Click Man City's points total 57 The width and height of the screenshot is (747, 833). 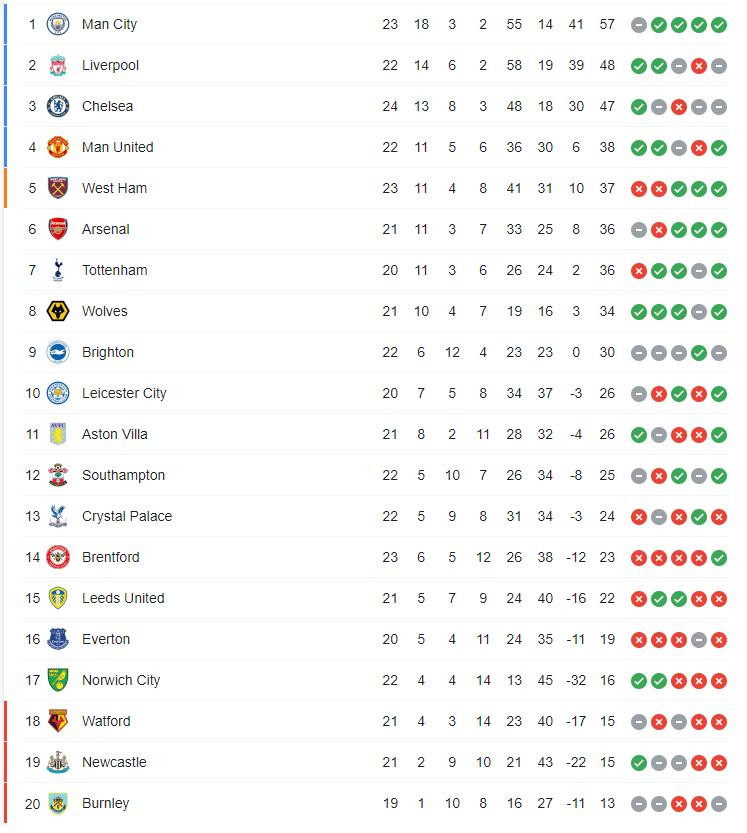[x=607, y=24]
